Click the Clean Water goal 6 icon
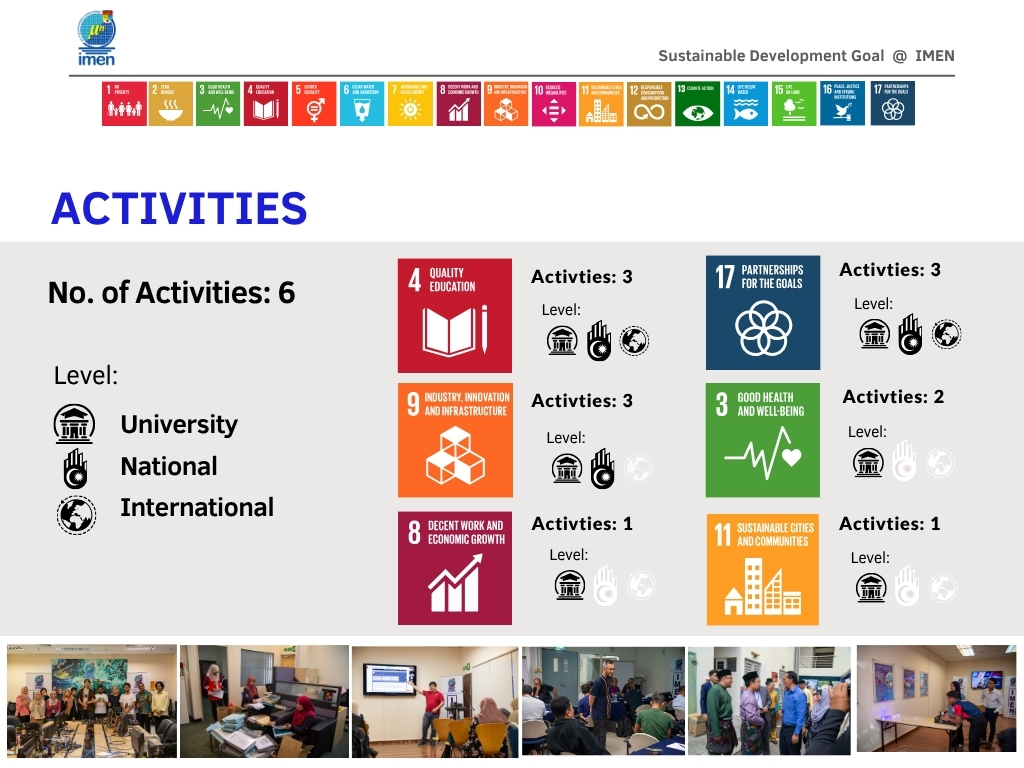This screenshot has height=768, width=1024. 361,104
